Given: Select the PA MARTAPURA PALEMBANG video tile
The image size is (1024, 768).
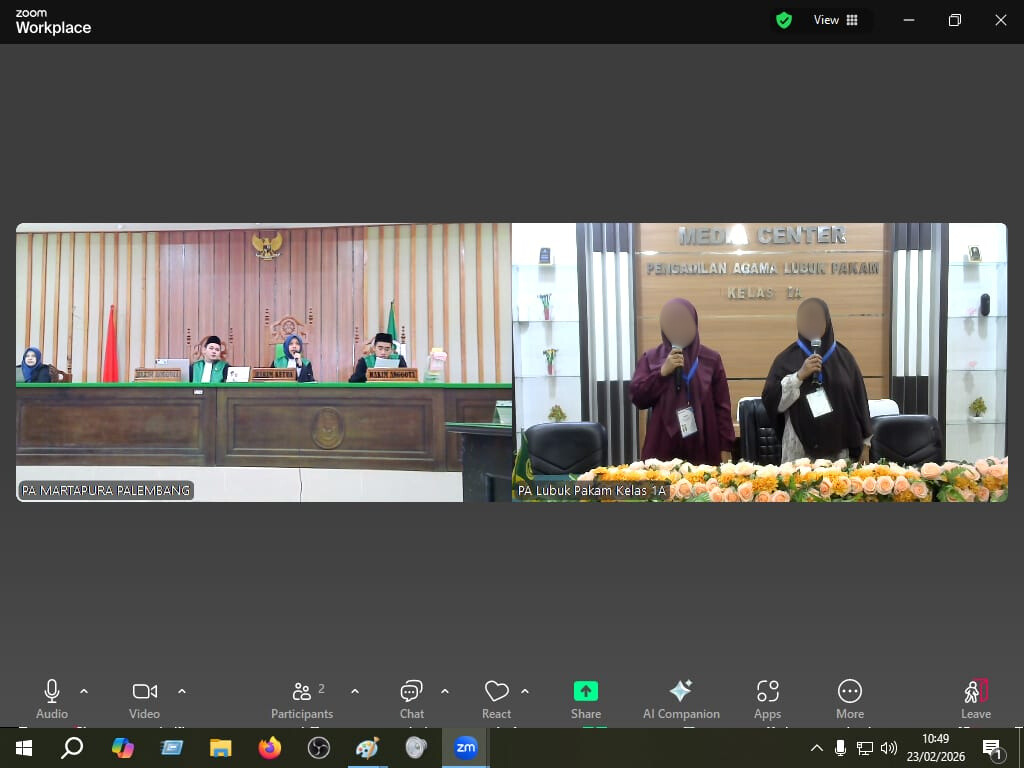Looking at the screenshot, I should coord(264,362).
